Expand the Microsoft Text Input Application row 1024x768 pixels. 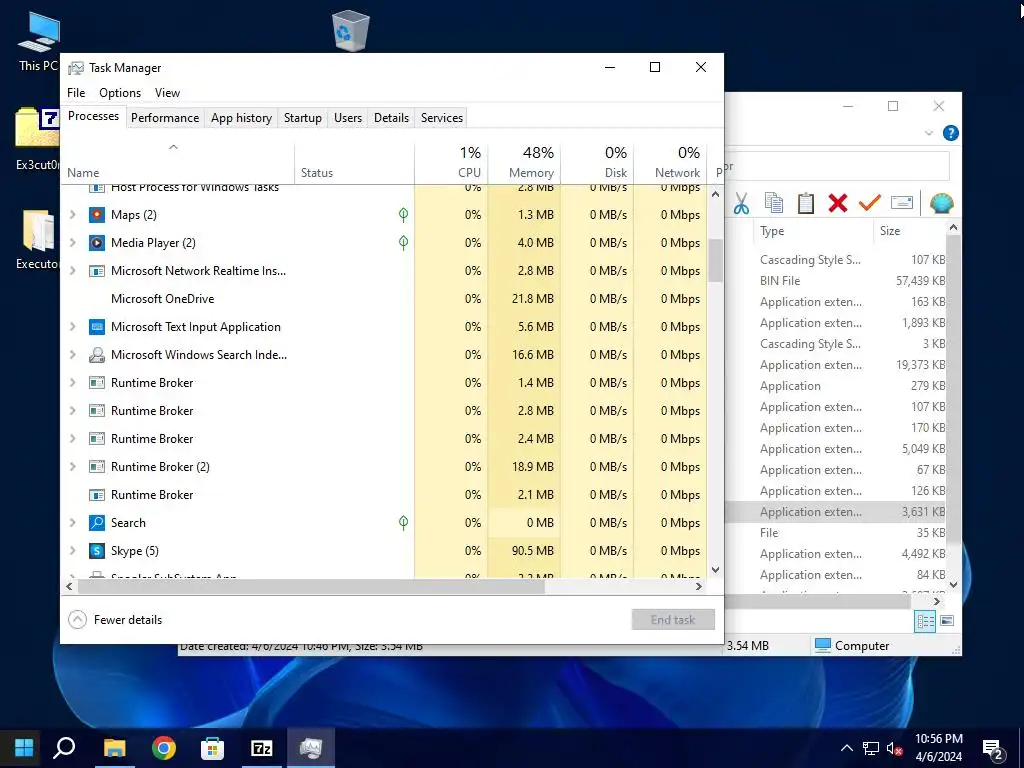click(x=73, y=327)
